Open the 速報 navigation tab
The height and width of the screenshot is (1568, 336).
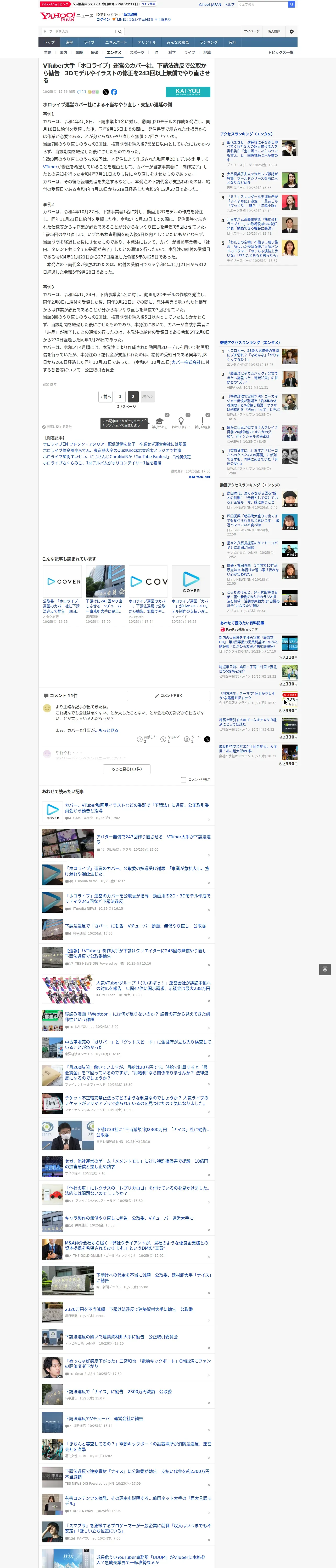[x=69, y=43]
